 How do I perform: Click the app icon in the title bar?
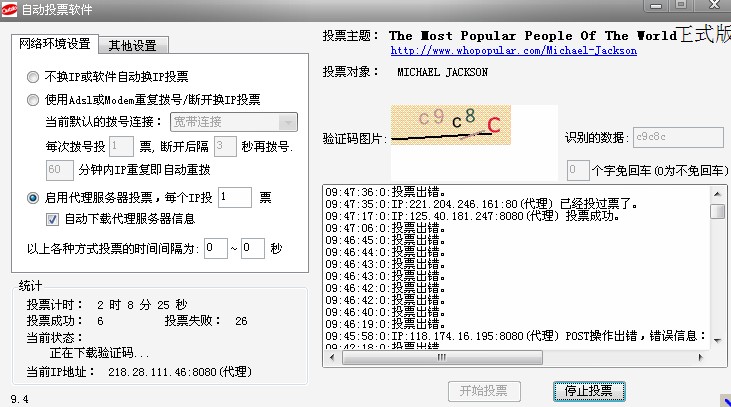point(11,9)
